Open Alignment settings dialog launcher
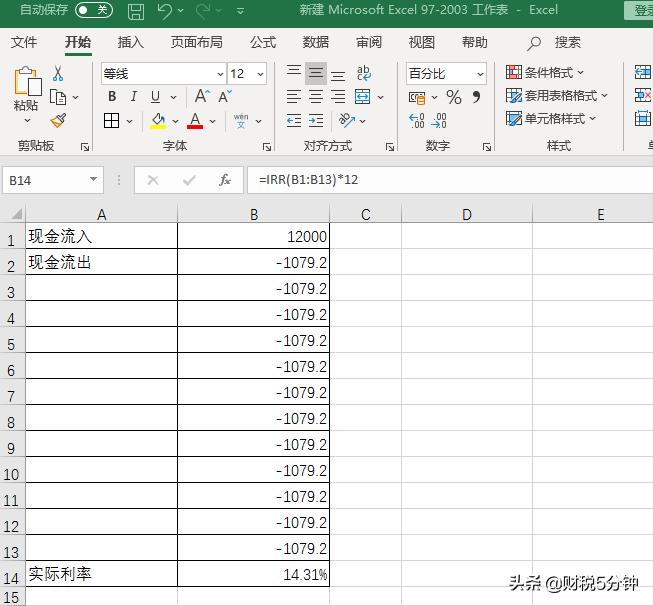Screen dimensions: 653x606 pyautogui.click(x=389, y=147)
